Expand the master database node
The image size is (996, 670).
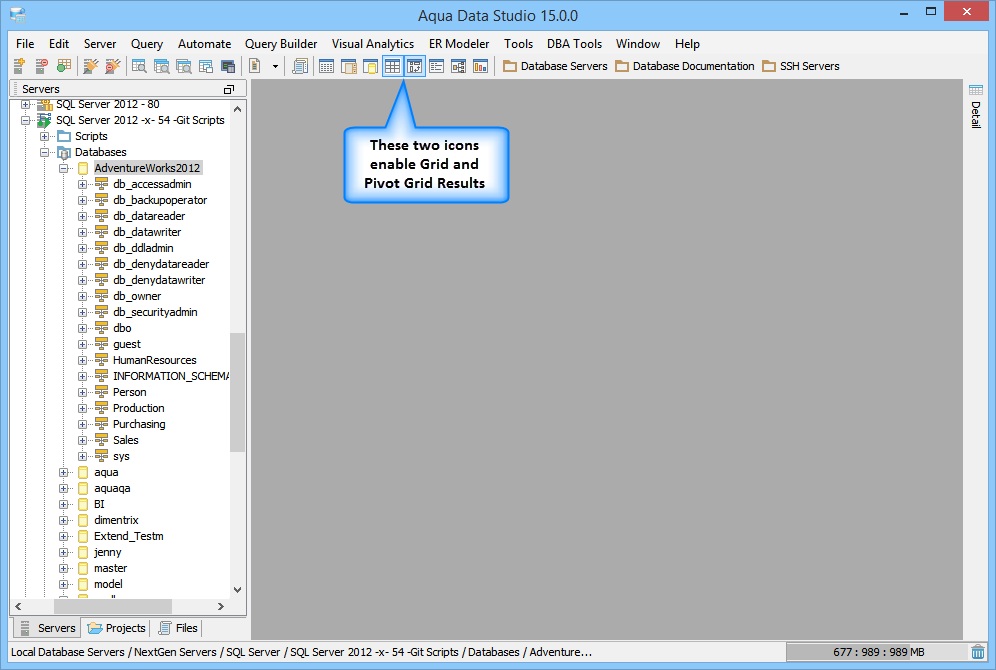point(64,568)
